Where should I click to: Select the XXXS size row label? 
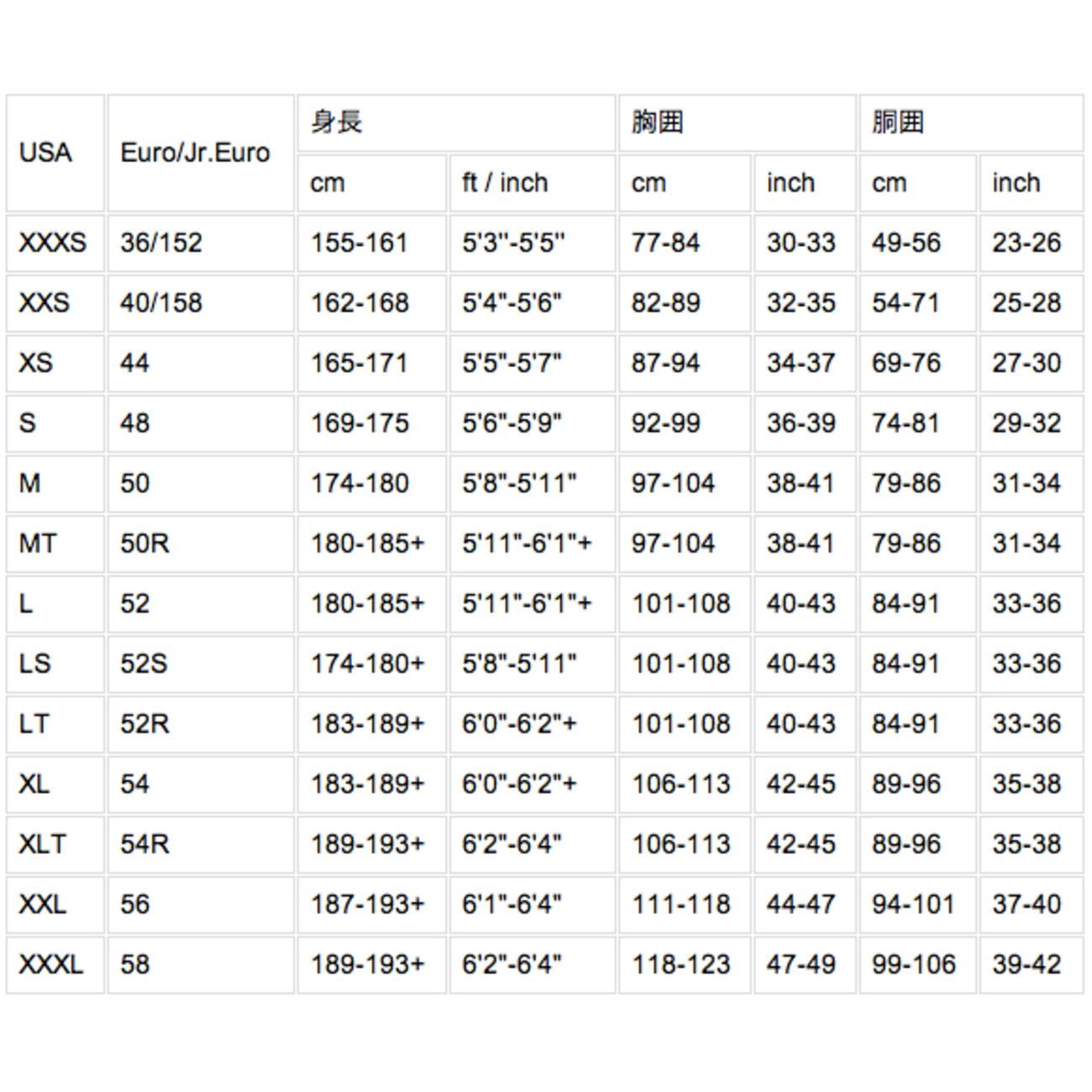click(x=52, y=243)
